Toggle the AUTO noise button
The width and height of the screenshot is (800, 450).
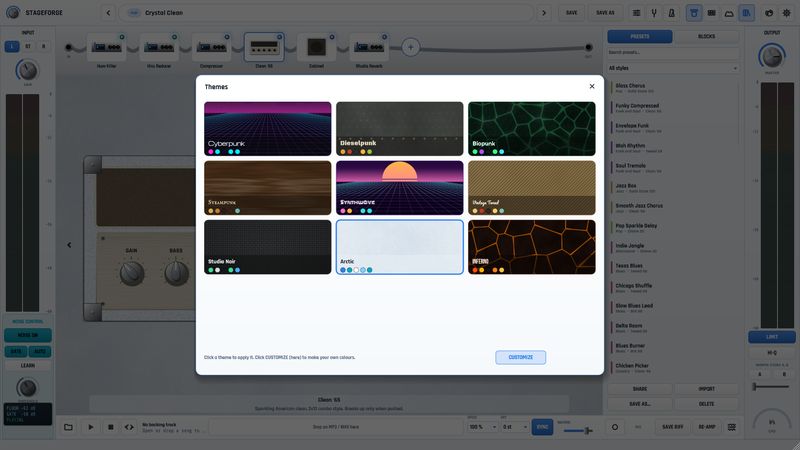[40, 352]
